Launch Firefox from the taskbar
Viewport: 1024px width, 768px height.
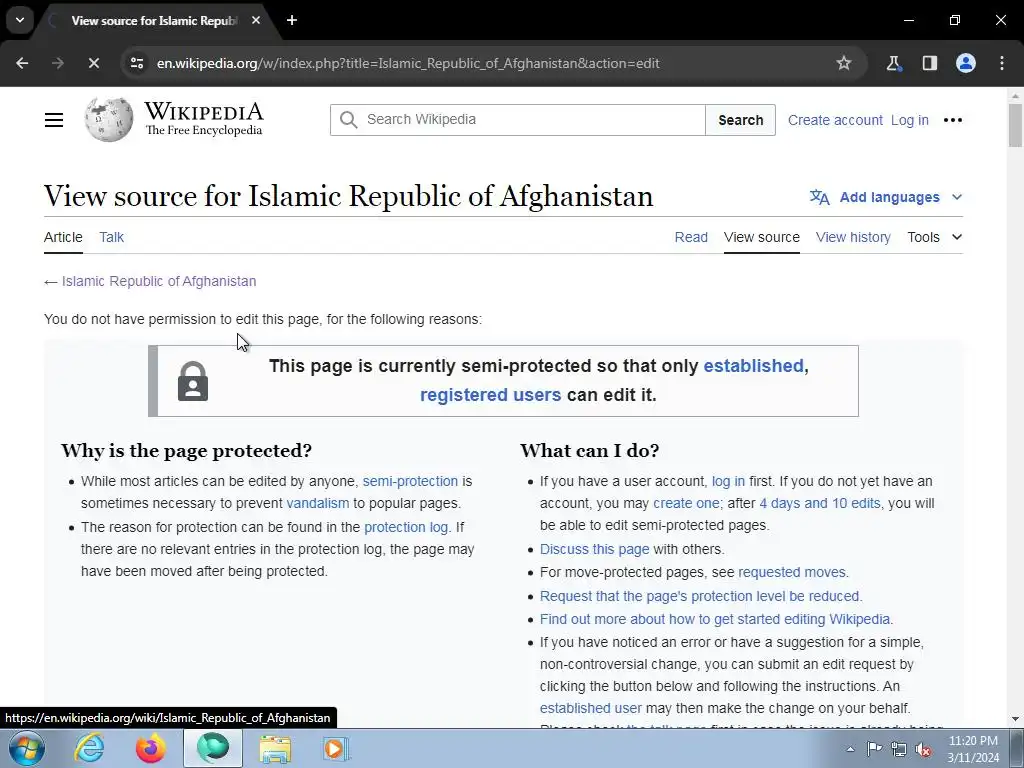pyautogui.click(x=150, y=748)
